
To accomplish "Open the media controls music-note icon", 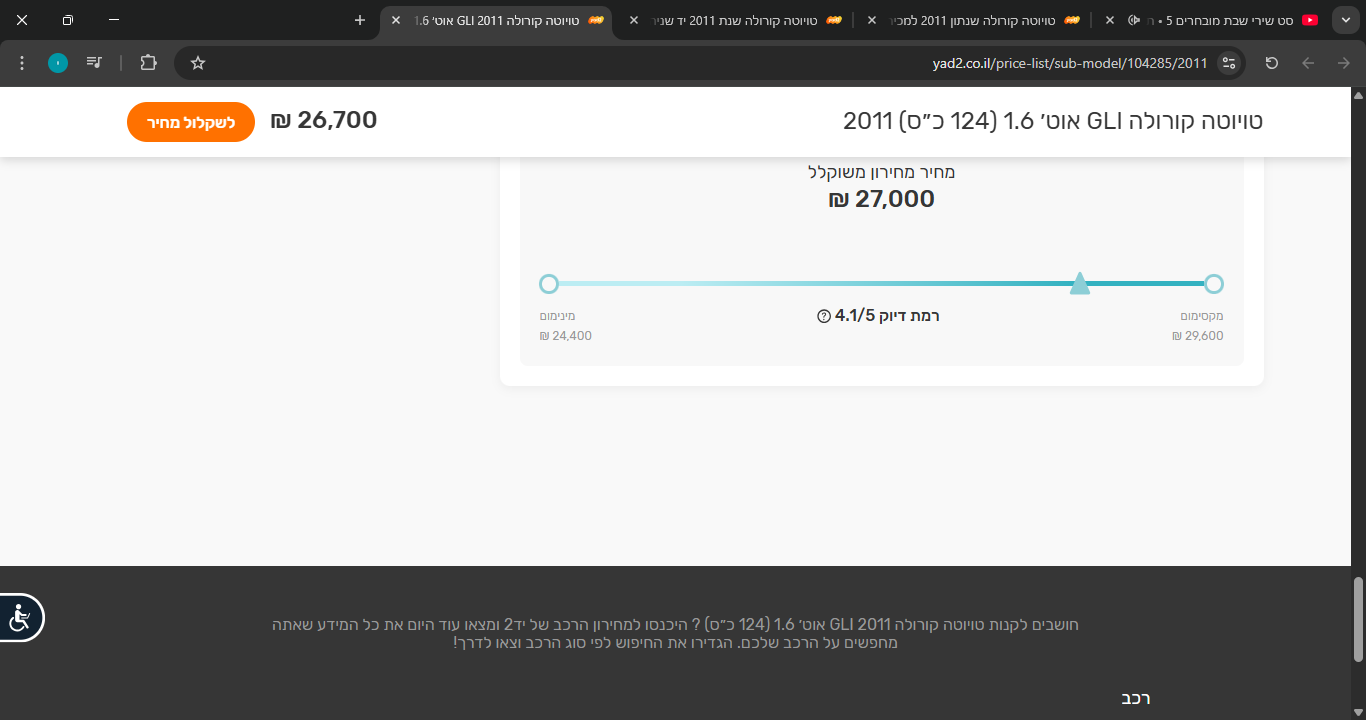I will click(x=94, y=63).
